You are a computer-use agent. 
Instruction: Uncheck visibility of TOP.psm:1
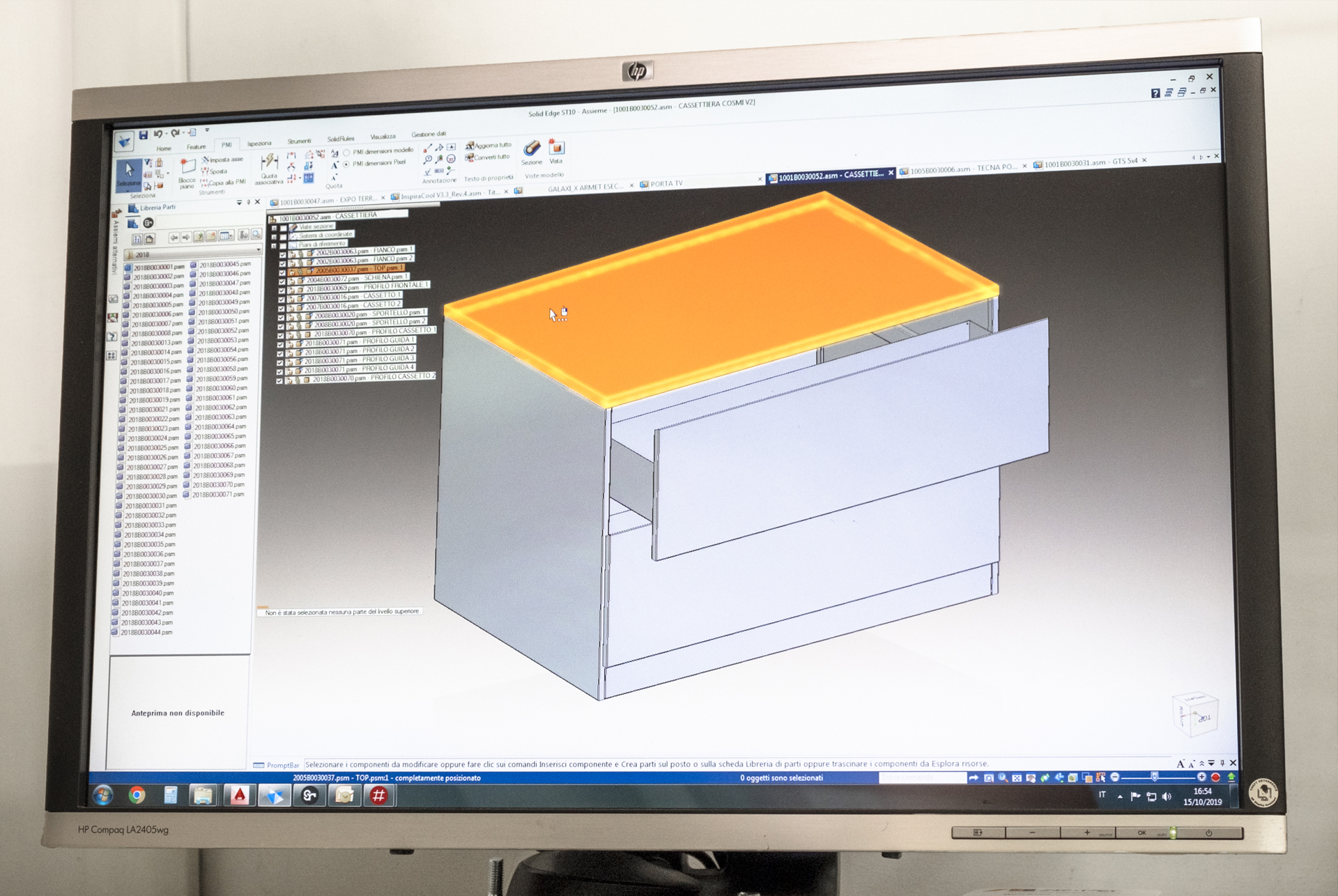click(283, 272)
